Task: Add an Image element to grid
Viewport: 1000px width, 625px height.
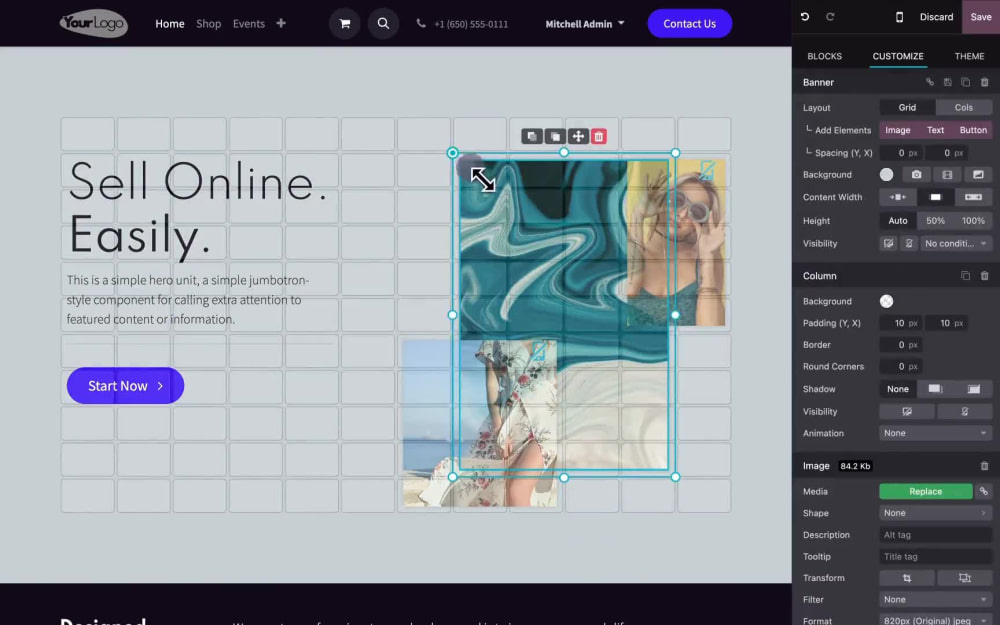Action: click(x=897, y=130)
